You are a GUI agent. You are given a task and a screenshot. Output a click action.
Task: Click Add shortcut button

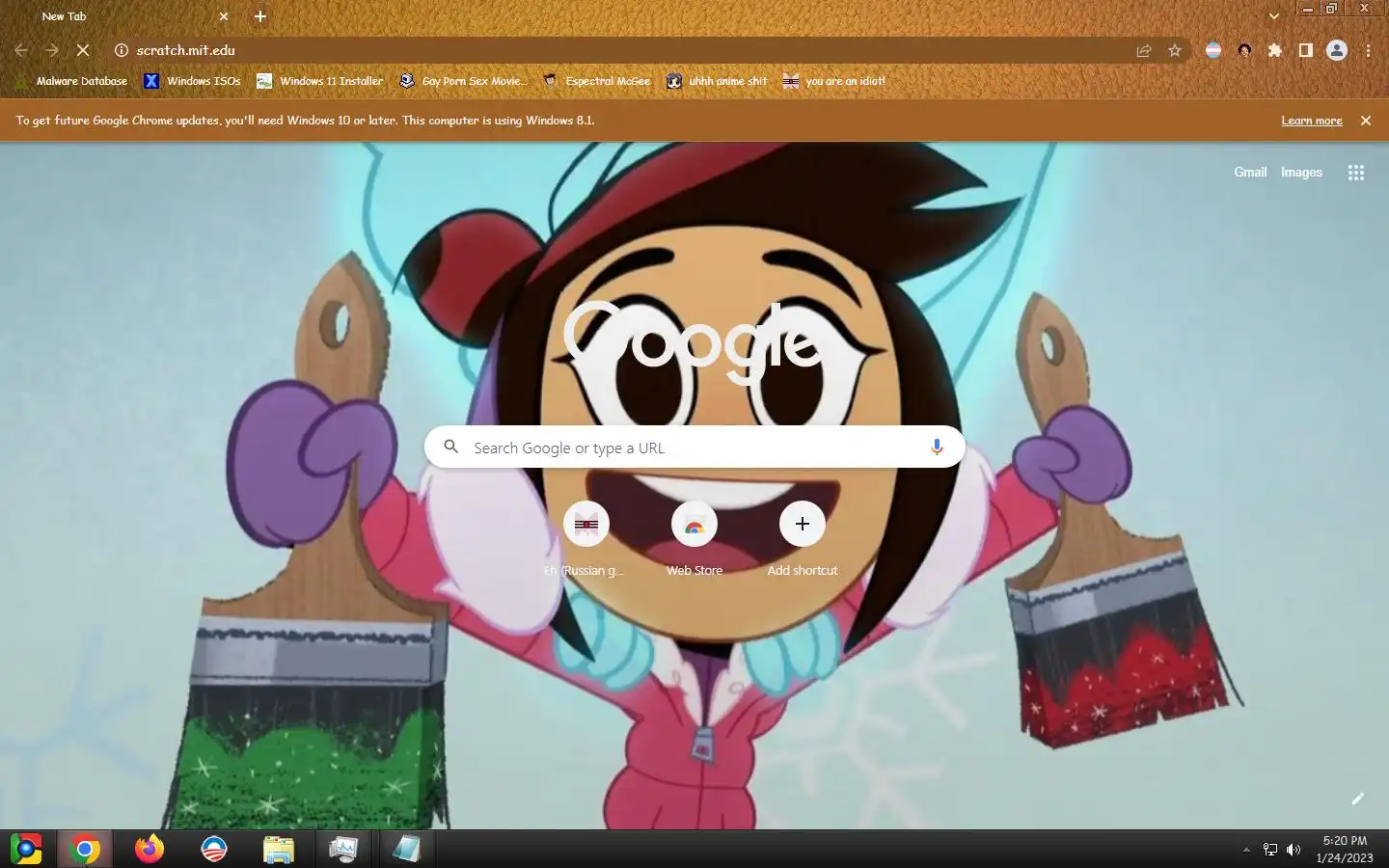point(803,539)
